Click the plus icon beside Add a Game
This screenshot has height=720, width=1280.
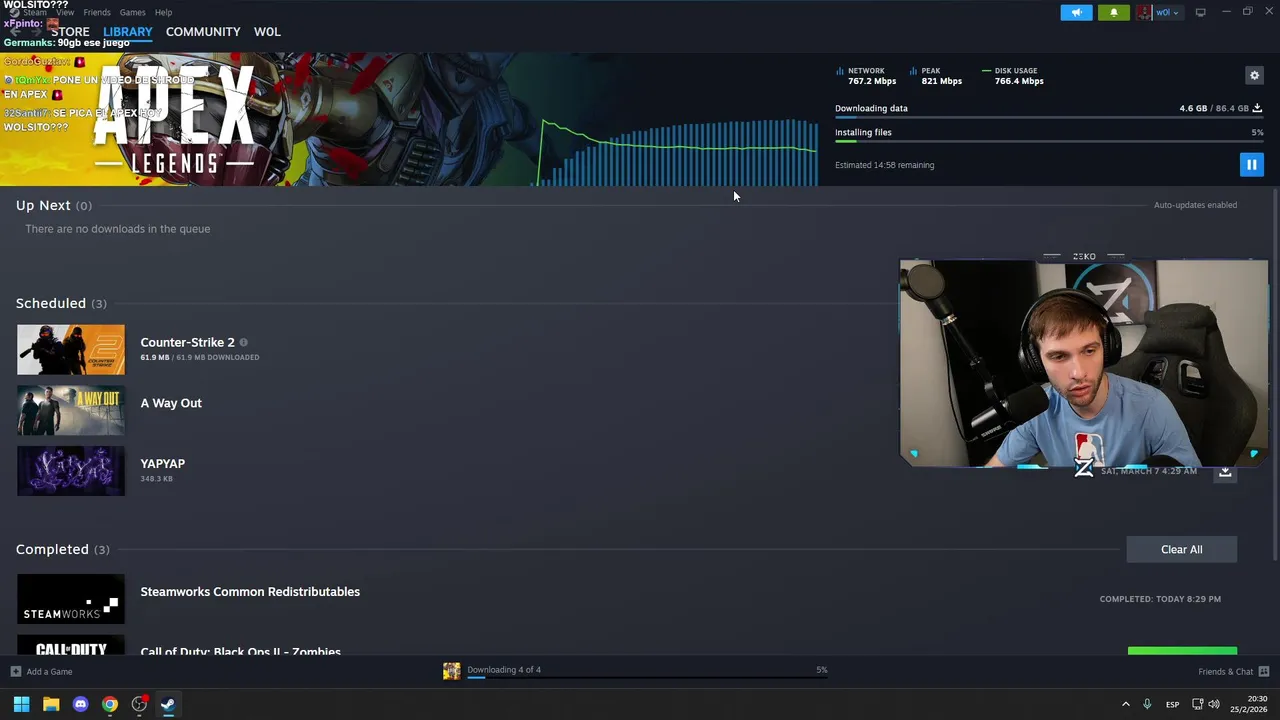point(15,671)
